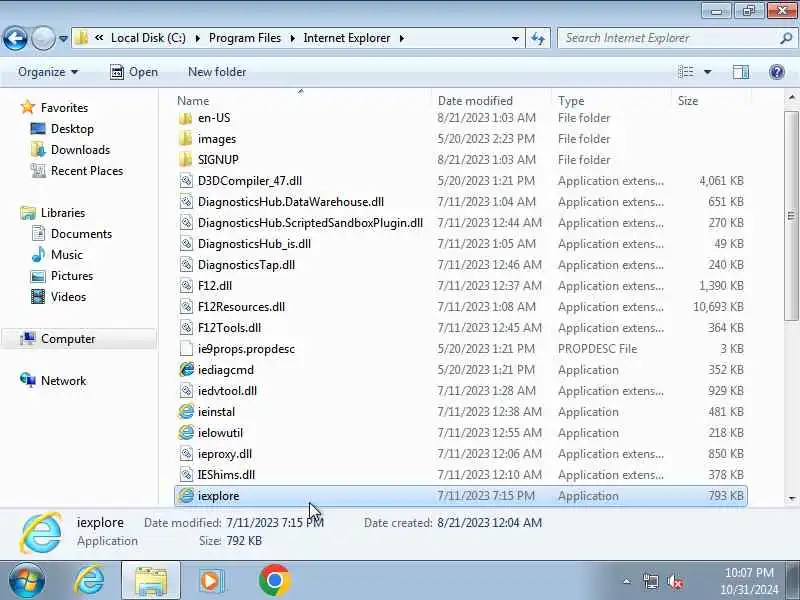The width and height of the screenshot is (800, 600).
Task: Expand the arrow after Internet Explorer breadcrumb
Action: pyautogui.click(x=402, y=38)
